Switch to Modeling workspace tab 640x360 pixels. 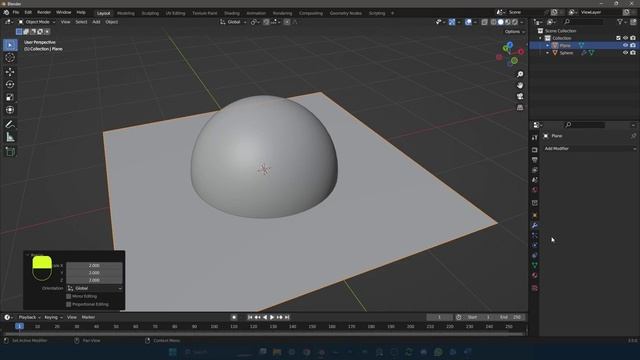coord(126,13)
